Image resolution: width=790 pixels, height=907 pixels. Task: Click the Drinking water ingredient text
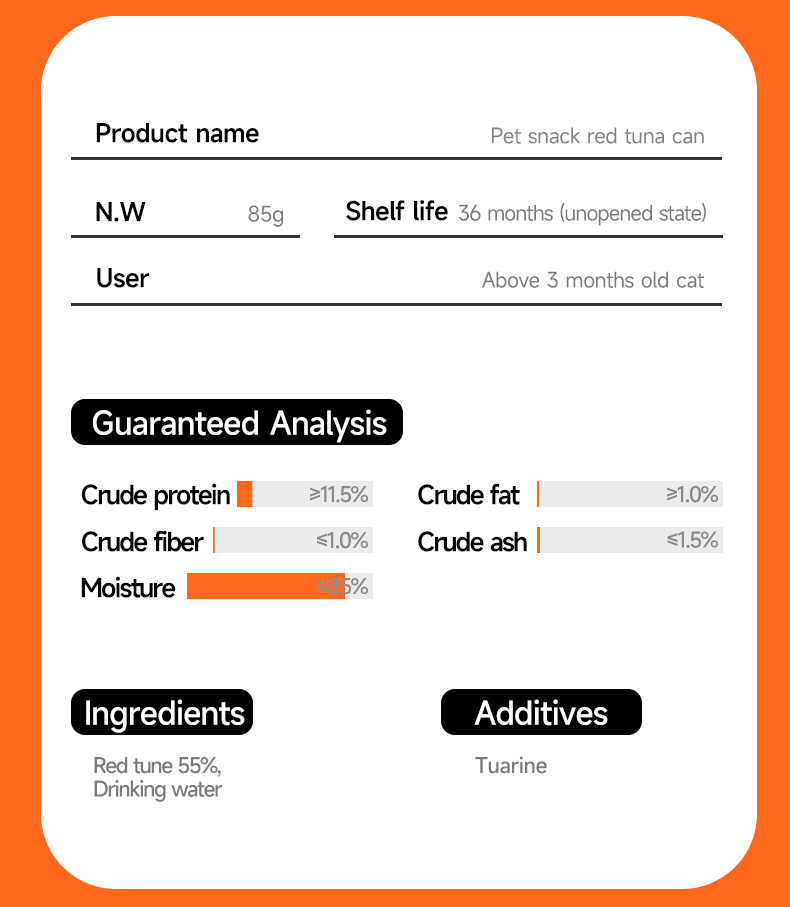pyautogui.click(x=158, y=790)
